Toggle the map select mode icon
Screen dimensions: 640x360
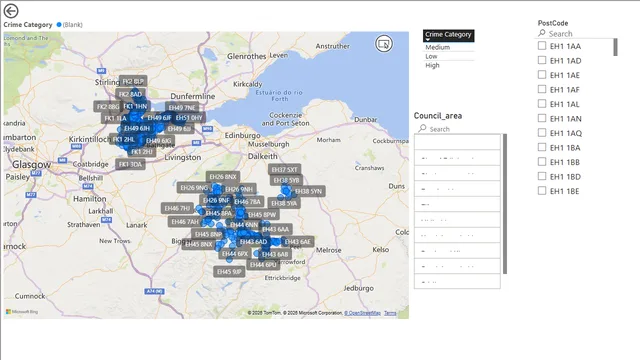coord(384,44)
